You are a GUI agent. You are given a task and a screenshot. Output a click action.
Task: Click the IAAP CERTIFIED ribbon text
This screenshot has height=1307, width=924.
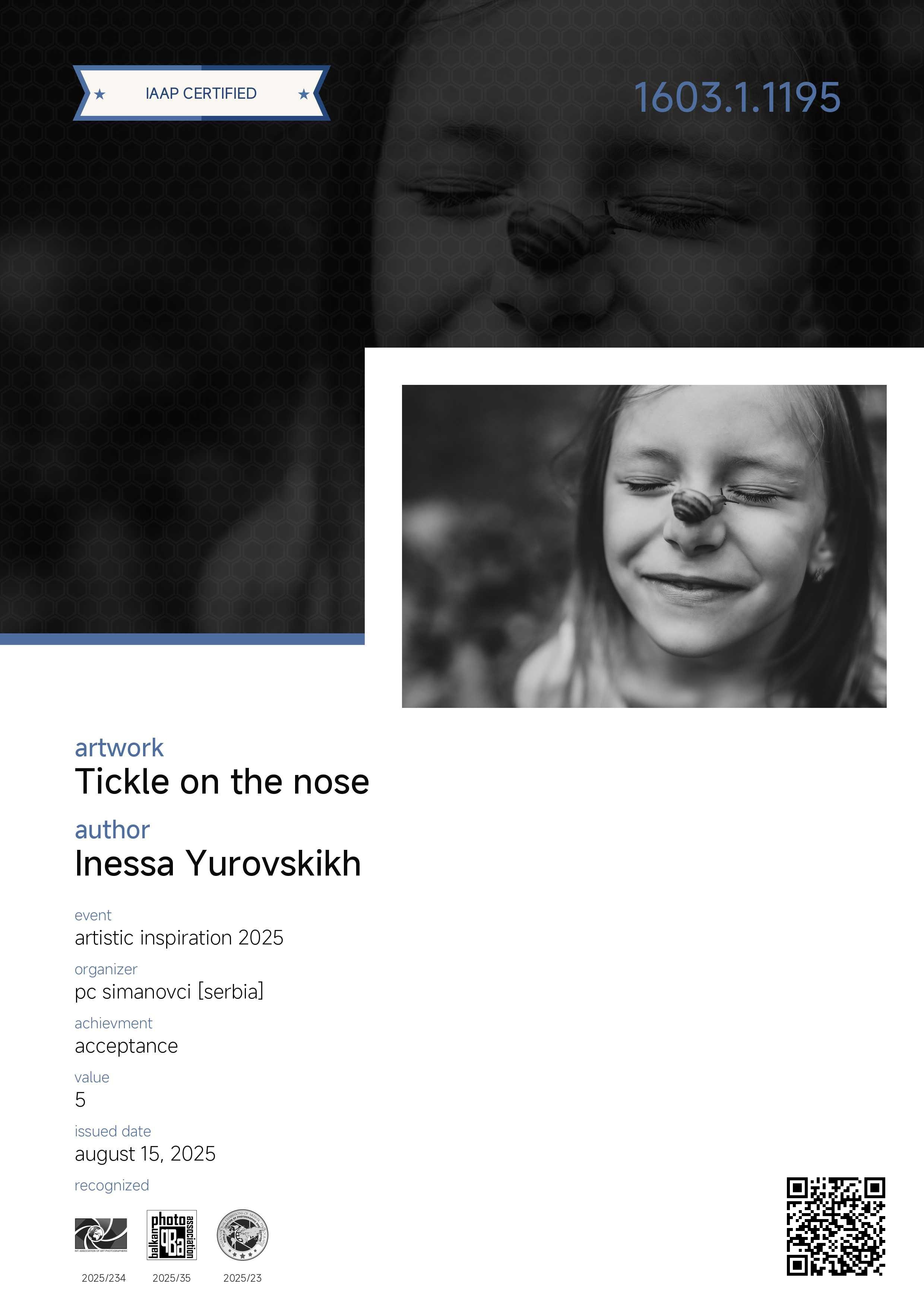pyautogui.click(x=201, y=94)
